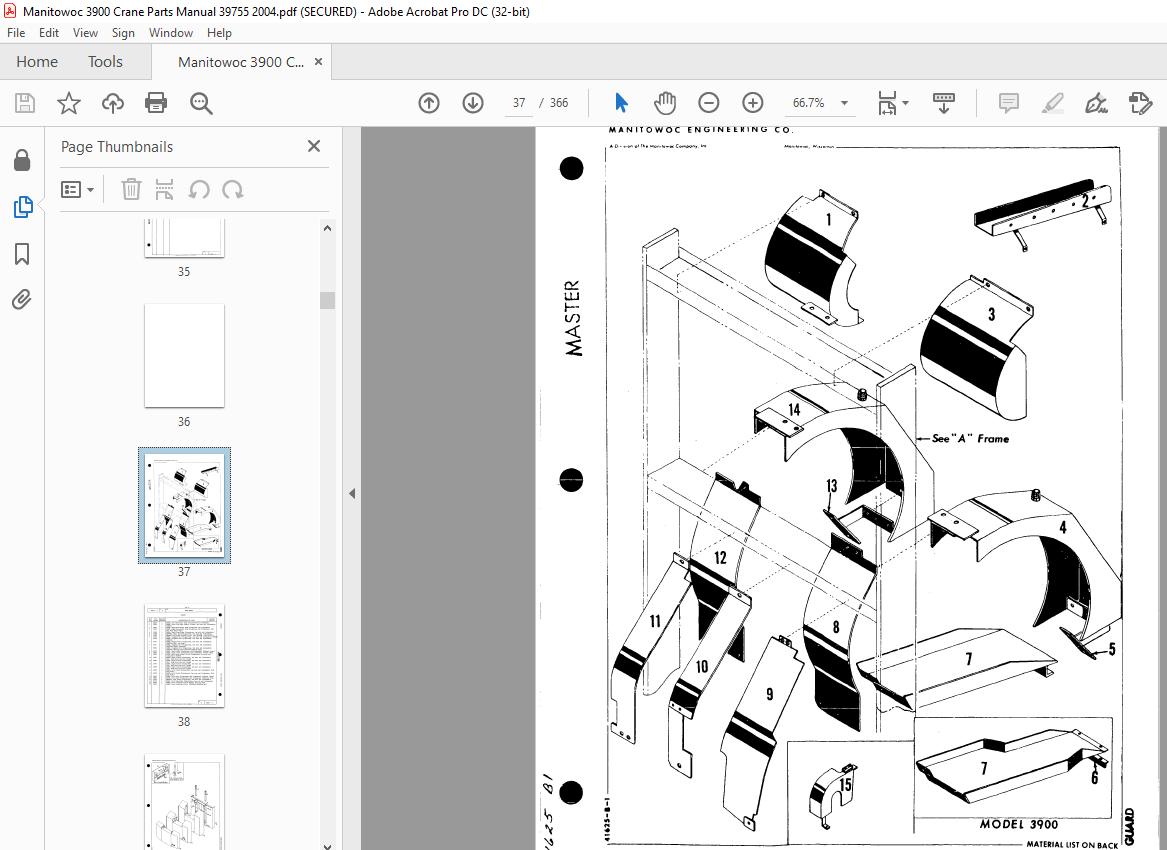
Task: Close the Manitowoc 3900 document tab
Action: point(319,62)
